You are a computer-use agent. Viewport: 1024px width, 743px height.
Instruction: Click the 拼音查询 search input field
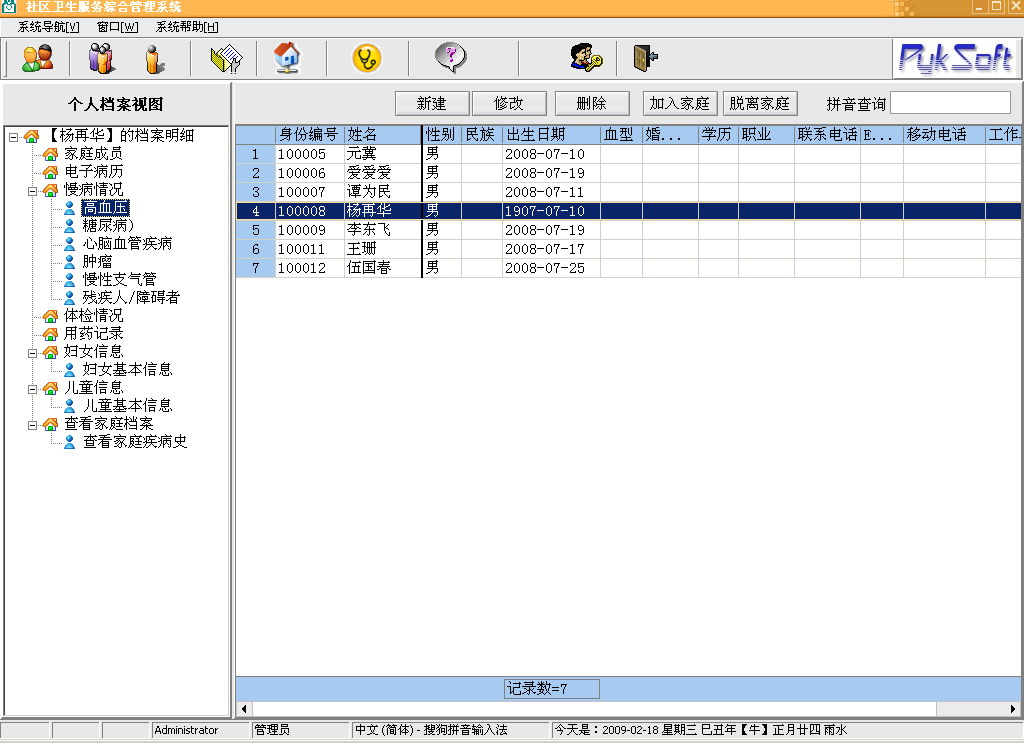pyautogui.click(x=950, y=103)
